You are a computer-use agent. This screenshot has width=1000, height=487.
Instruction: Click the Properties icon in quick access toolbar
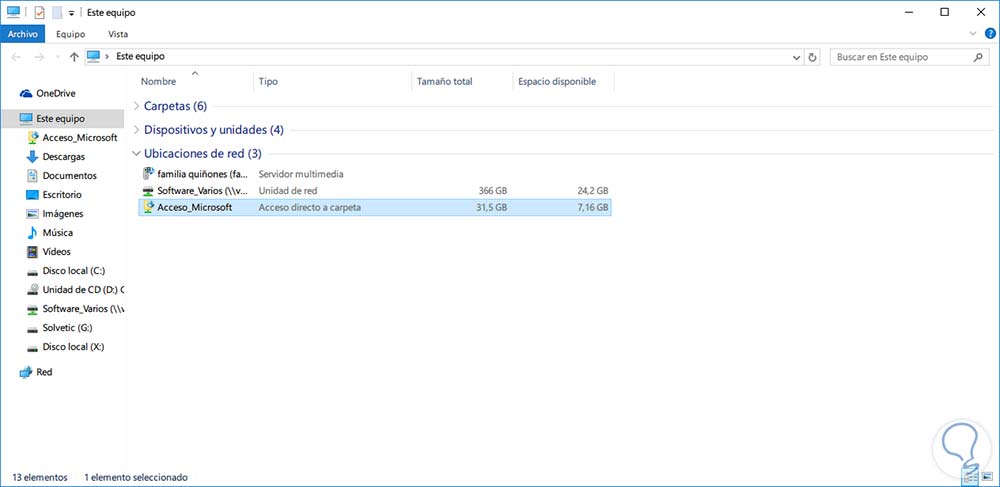(40, 12)
